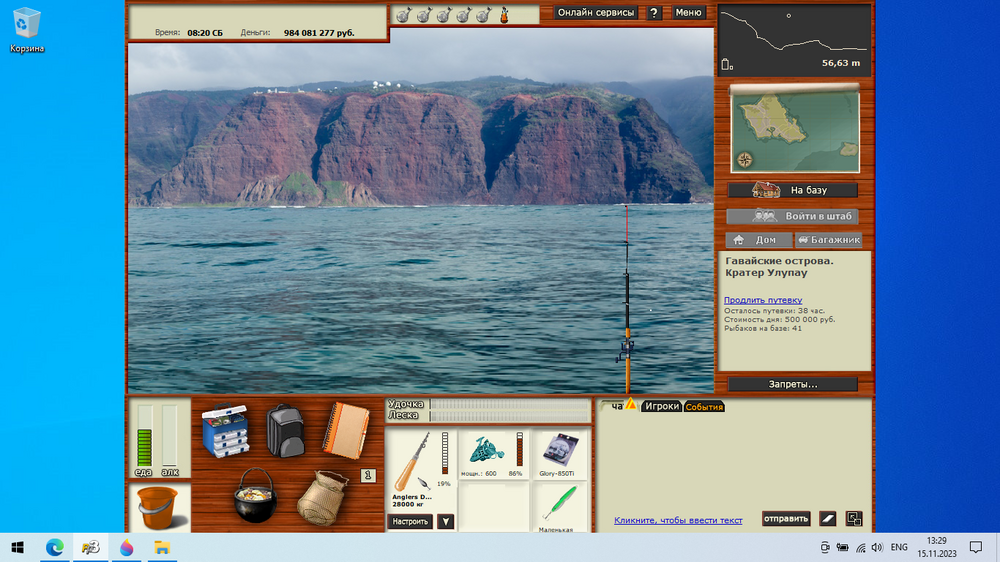
Task: Open the tackle box
Action: click(225, 430)
